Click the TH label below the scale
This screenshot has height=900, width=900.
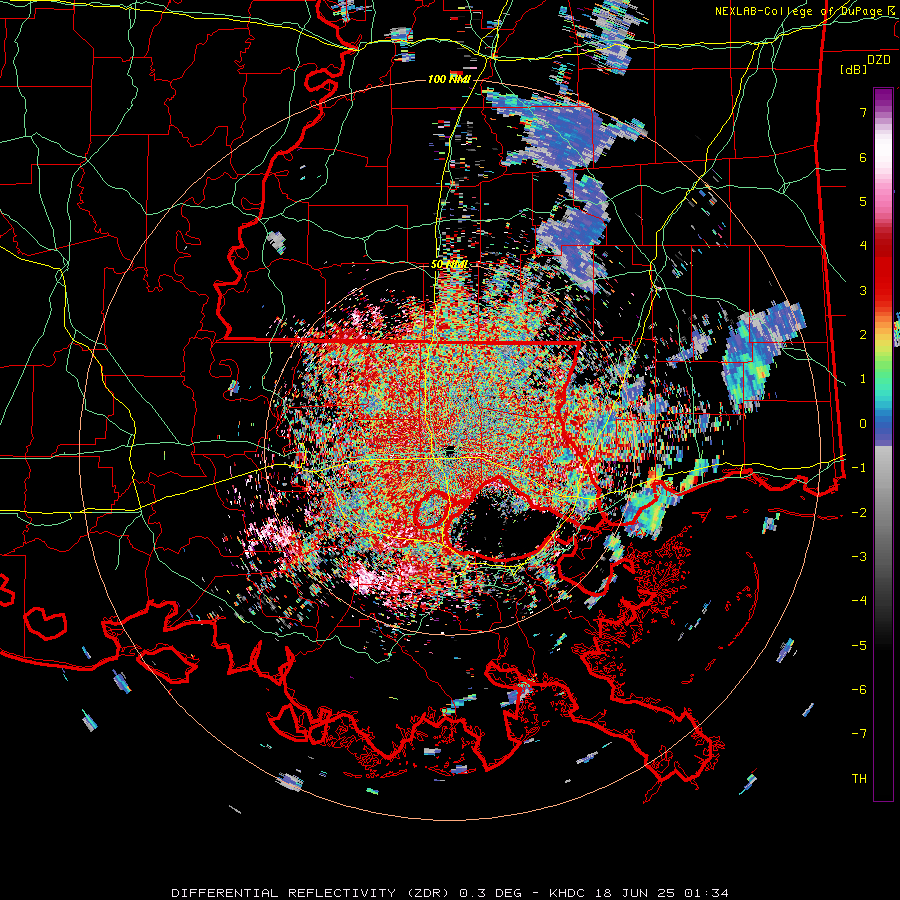tap(859, 779)
